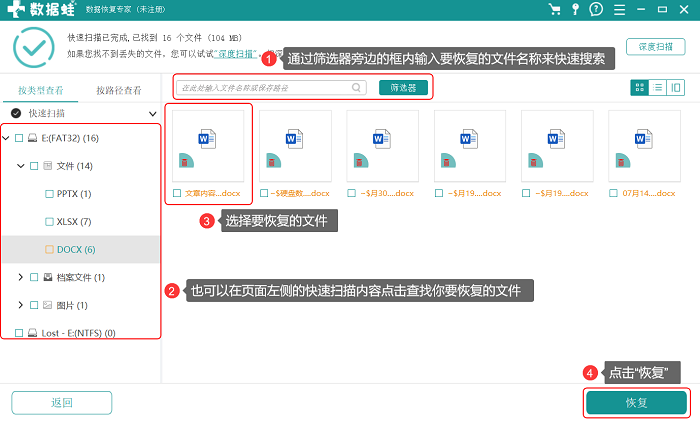
Task: Expand the 档案文件 (1) folder
Action: [20, 277]
